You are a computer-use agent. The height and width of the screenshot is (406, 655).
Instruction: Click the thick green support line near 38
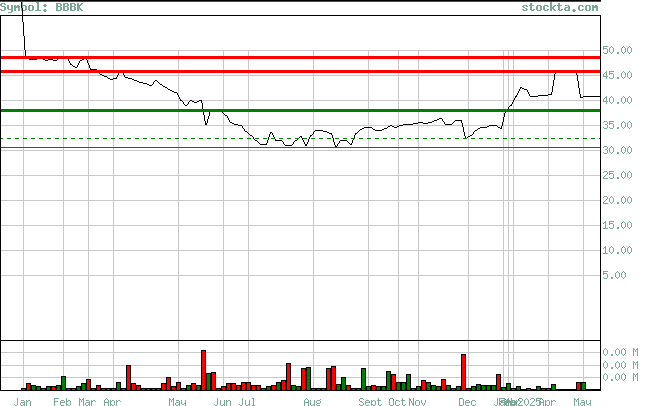pyautogui.click(x=300, y=111)
